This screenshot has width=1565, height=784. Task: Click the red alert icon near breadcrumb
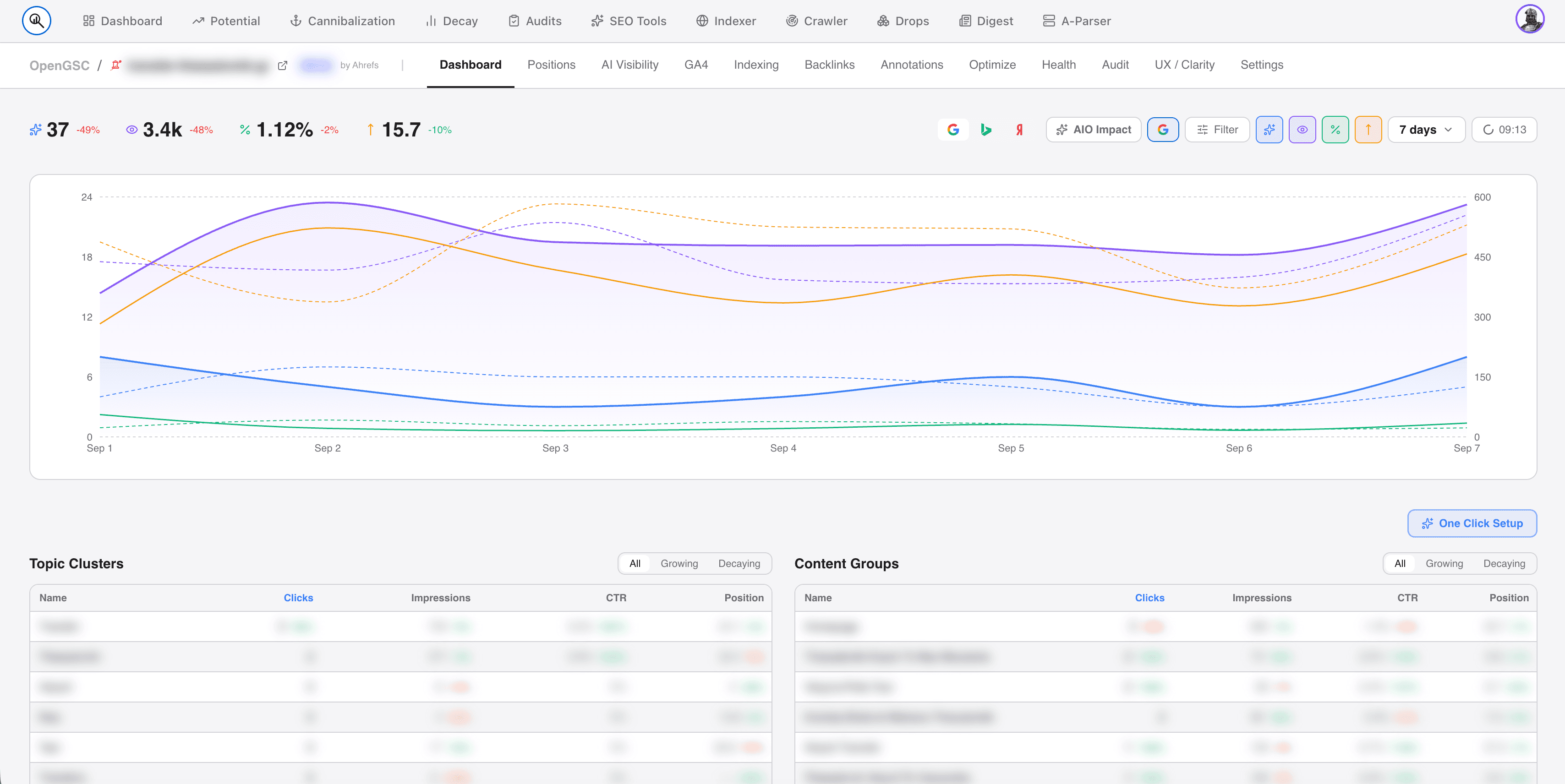pyautogui.click(x=115, y=65)
